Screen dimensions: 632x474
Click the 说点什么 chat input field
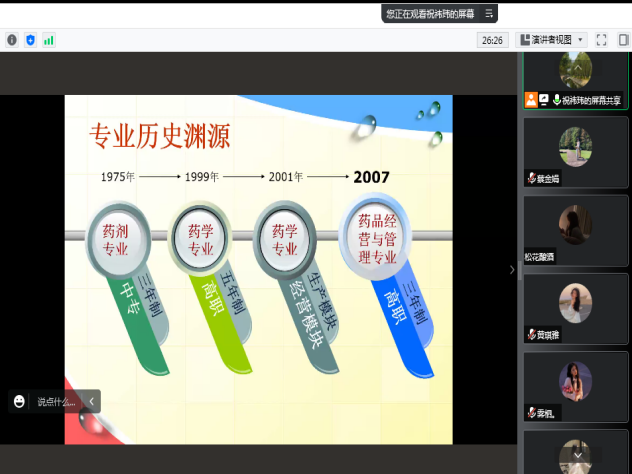(x=56, y=401)
